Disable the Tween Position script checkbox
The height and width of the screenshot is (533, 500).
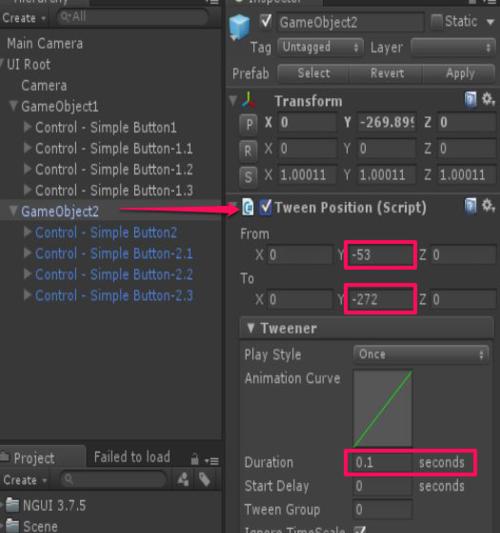point(265,207)
